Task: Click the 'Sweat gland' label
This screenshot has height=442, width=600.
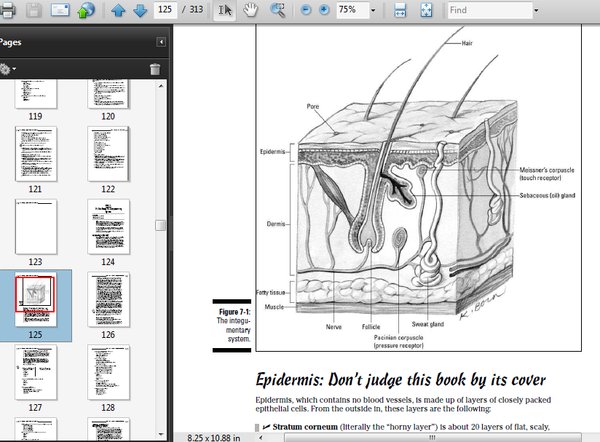Action: pyautogui.click(x=428, y=324)
